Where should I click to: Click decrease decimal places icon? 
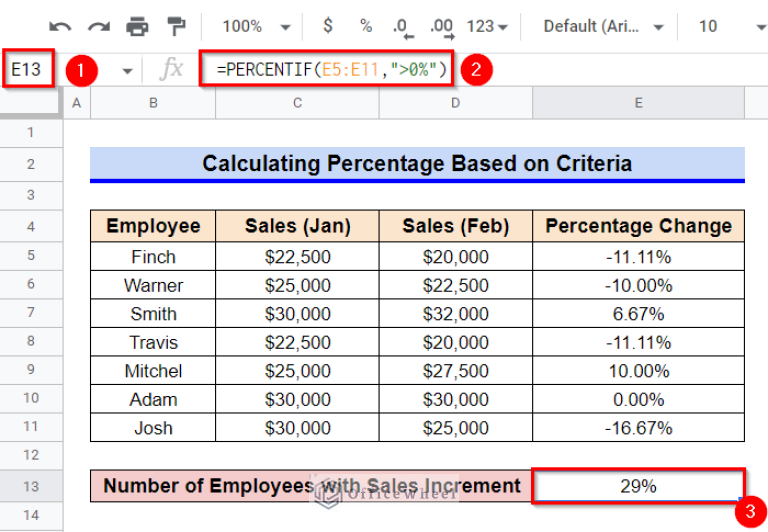coord(401,26)
